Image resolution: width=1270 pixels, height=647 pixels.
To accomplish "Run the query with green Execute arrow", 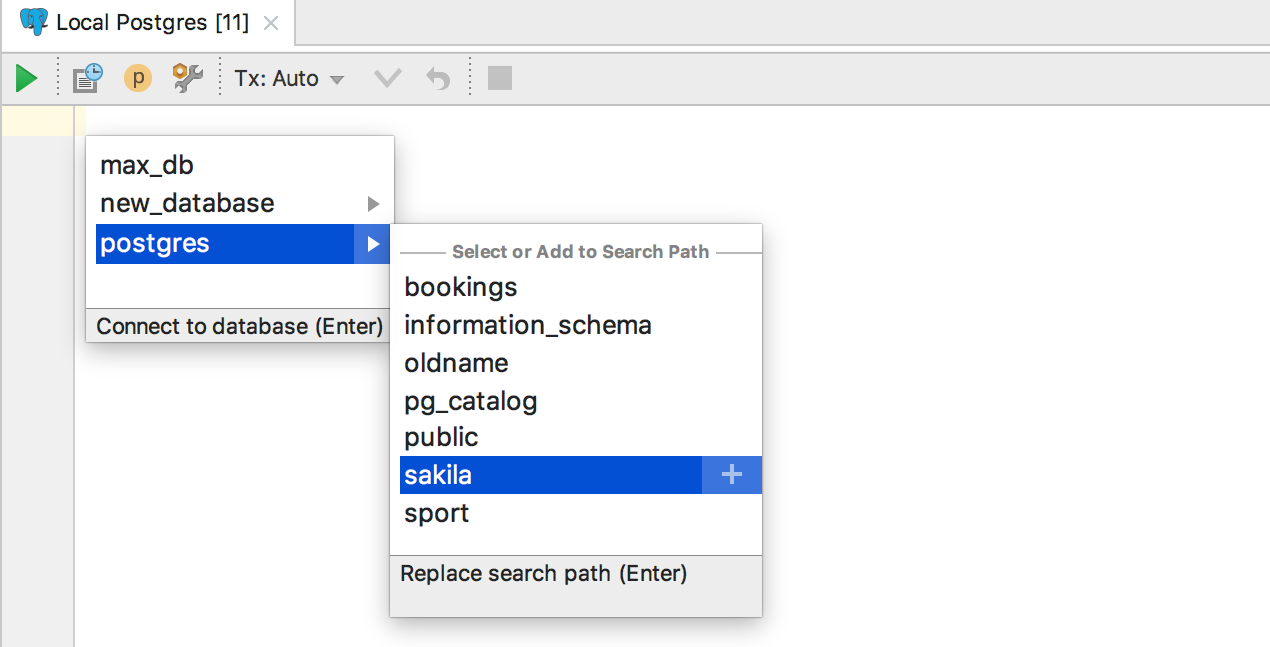I will tap(27, 78).
